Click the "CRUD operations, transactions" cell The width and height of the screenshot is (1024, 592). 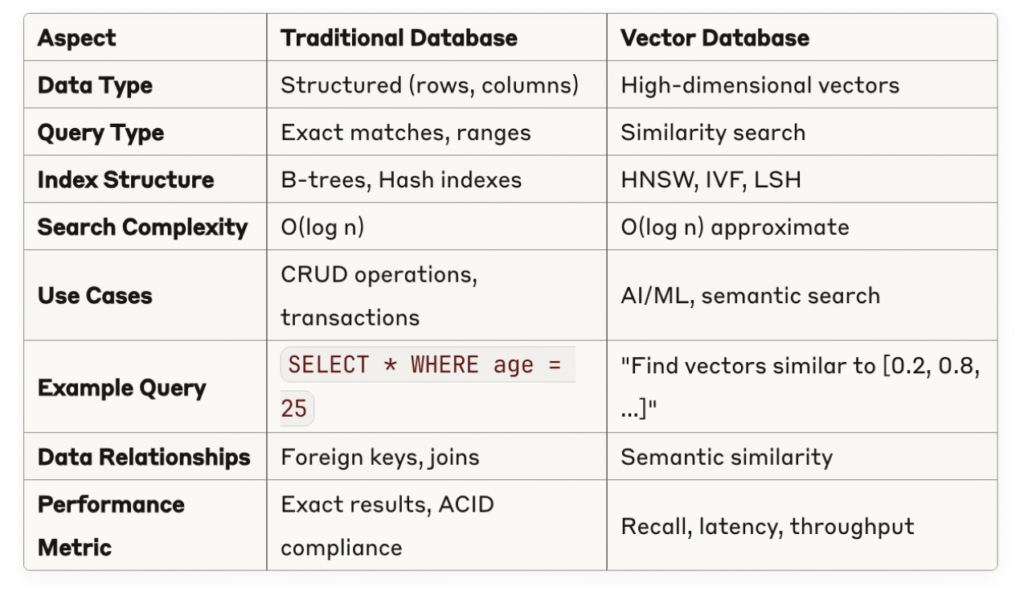tap(378, 296)
